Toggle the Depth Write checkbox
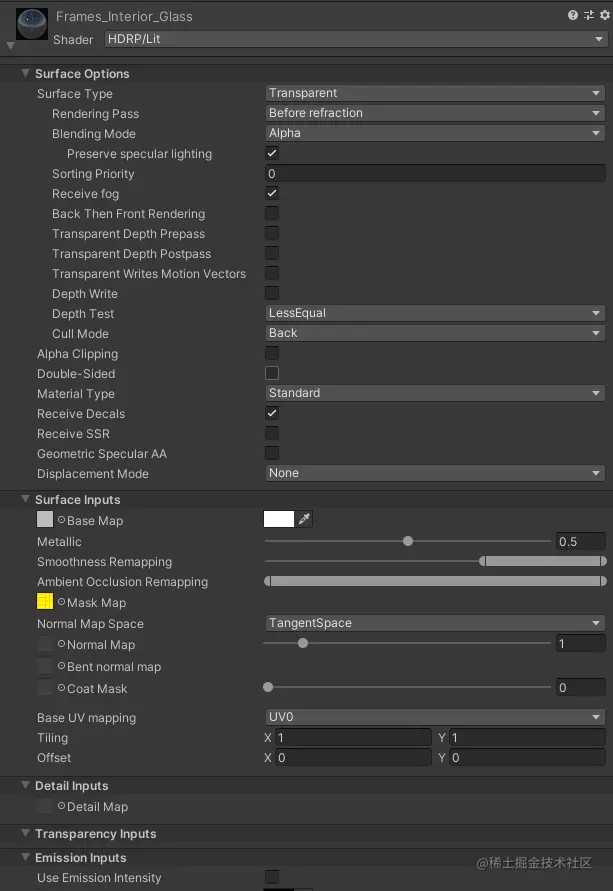The image size is (613, 891). (272, 293)
